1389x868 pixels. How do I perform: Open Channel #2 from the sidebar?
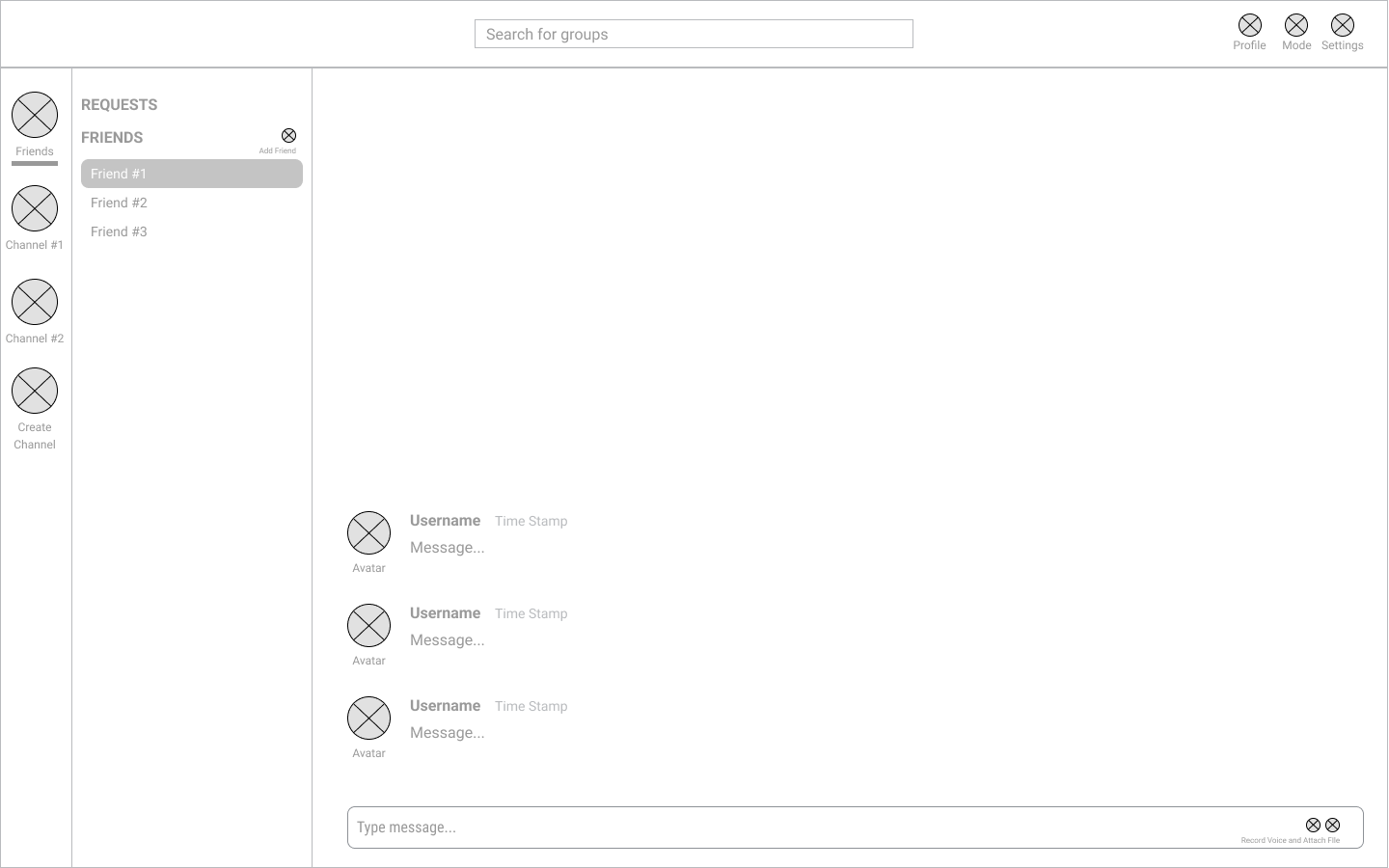pos(35,302)
